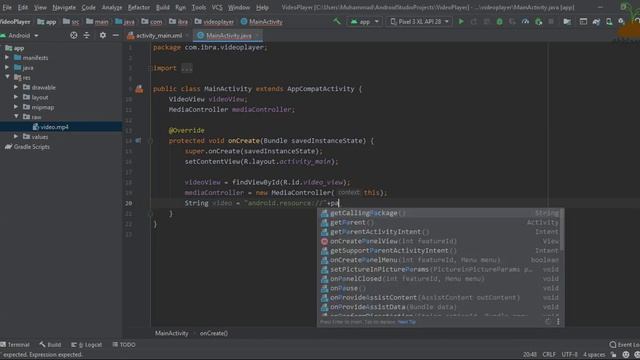Click UTF-8 encoding in status bar
The width and height of the screenshot is (640, 360).
569,354
